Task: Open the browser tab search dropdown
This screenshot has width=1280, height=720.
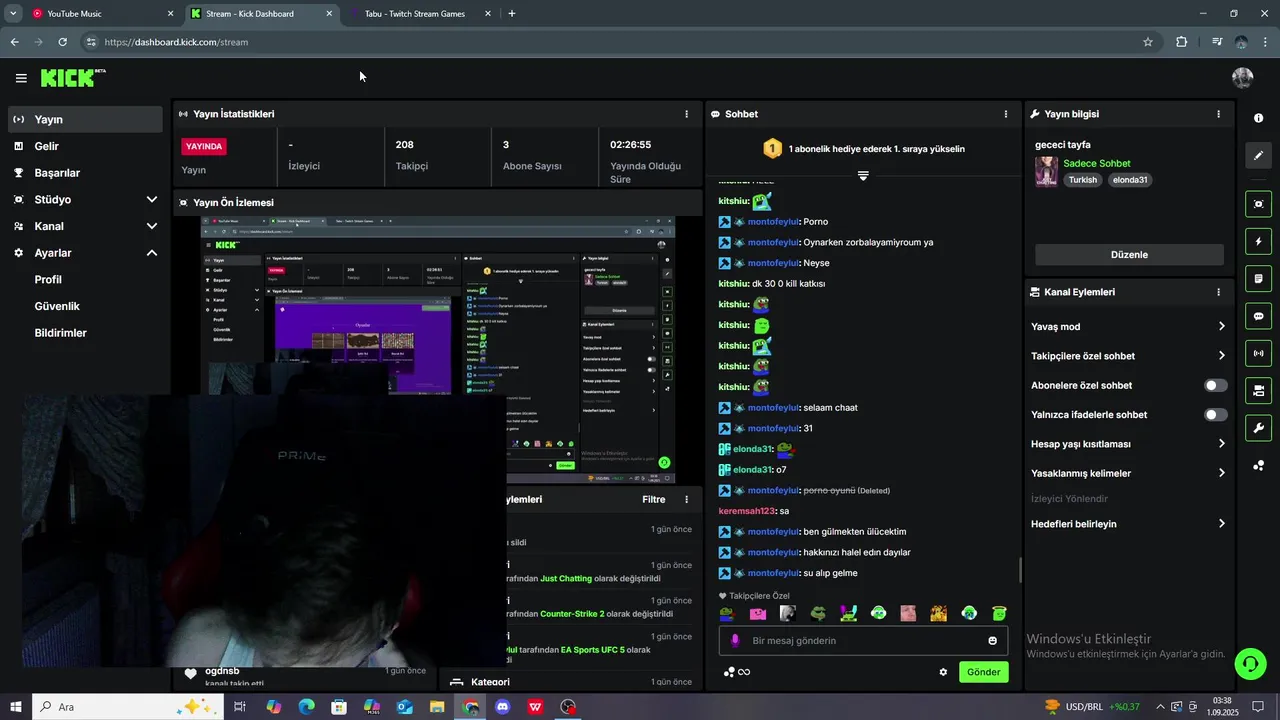Action: 13,14
